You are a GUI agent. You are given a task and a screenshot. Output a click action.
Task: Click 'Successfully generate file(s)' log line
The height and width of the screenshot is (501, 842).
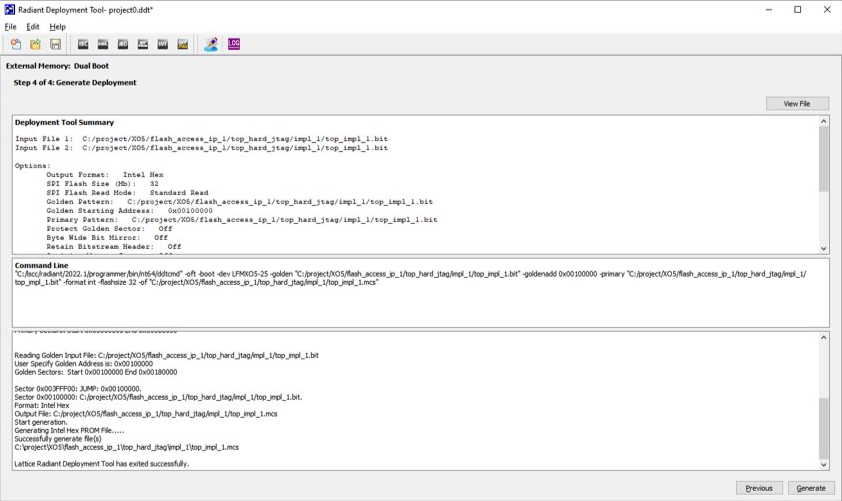click(58, 439)
